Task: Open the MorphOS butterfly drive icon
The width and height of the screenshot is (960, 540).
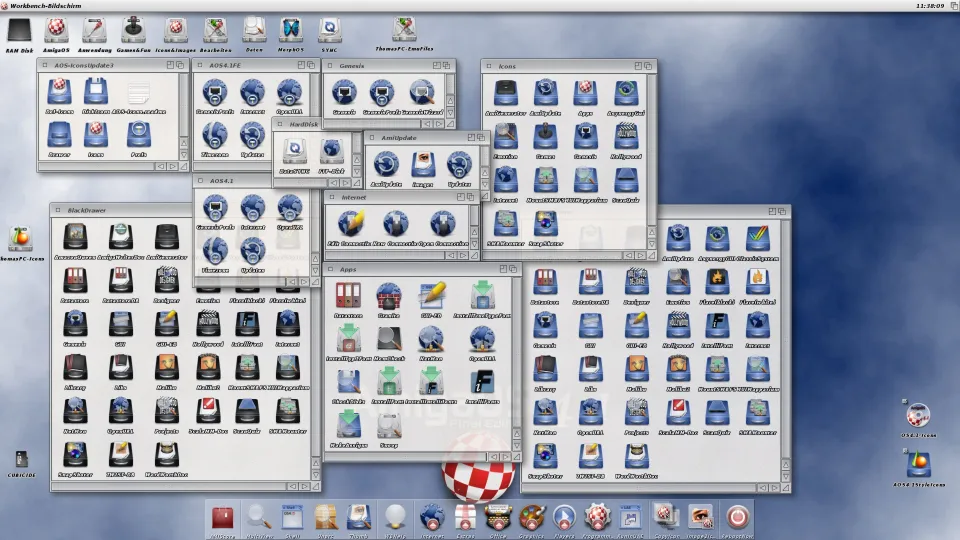Action: pos(291,31)
